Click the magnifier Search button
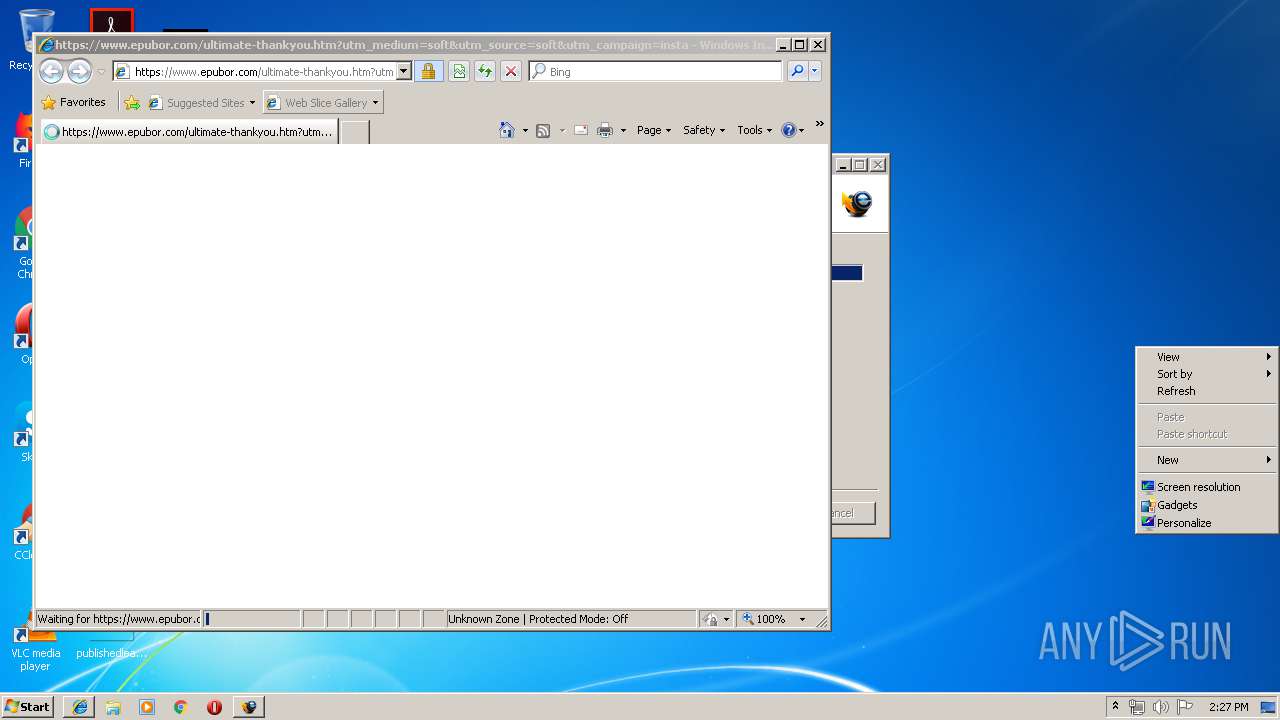Viewport: 1280px width, 720px height. click(797, 71)
